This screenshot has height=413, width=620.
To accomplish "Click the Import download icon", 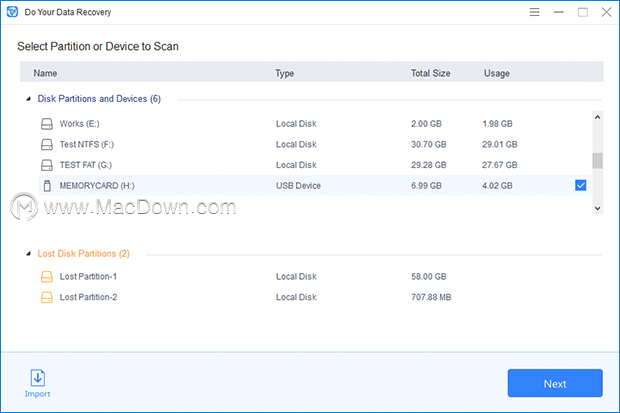I will pyautogui.click(x=38, y=378).
